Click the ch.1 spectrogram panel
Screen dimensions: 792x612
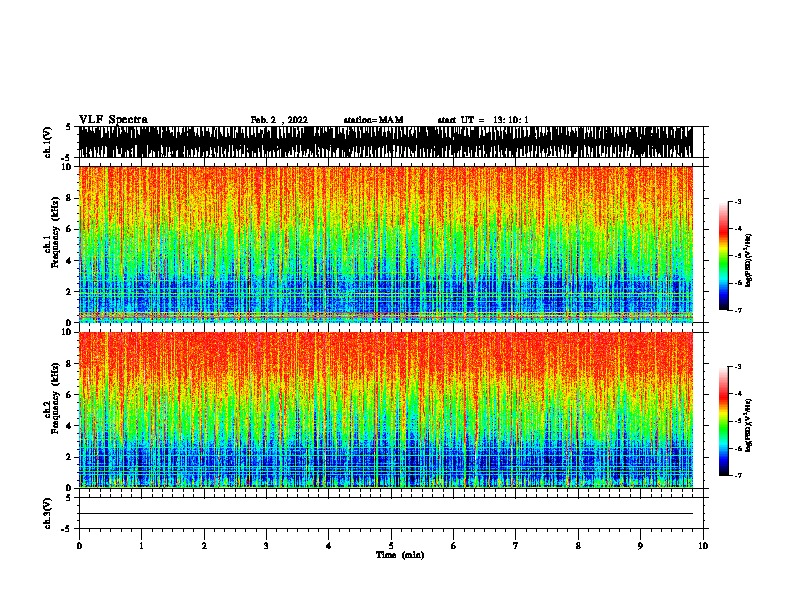pyautogui.click(x=385, y=244)
